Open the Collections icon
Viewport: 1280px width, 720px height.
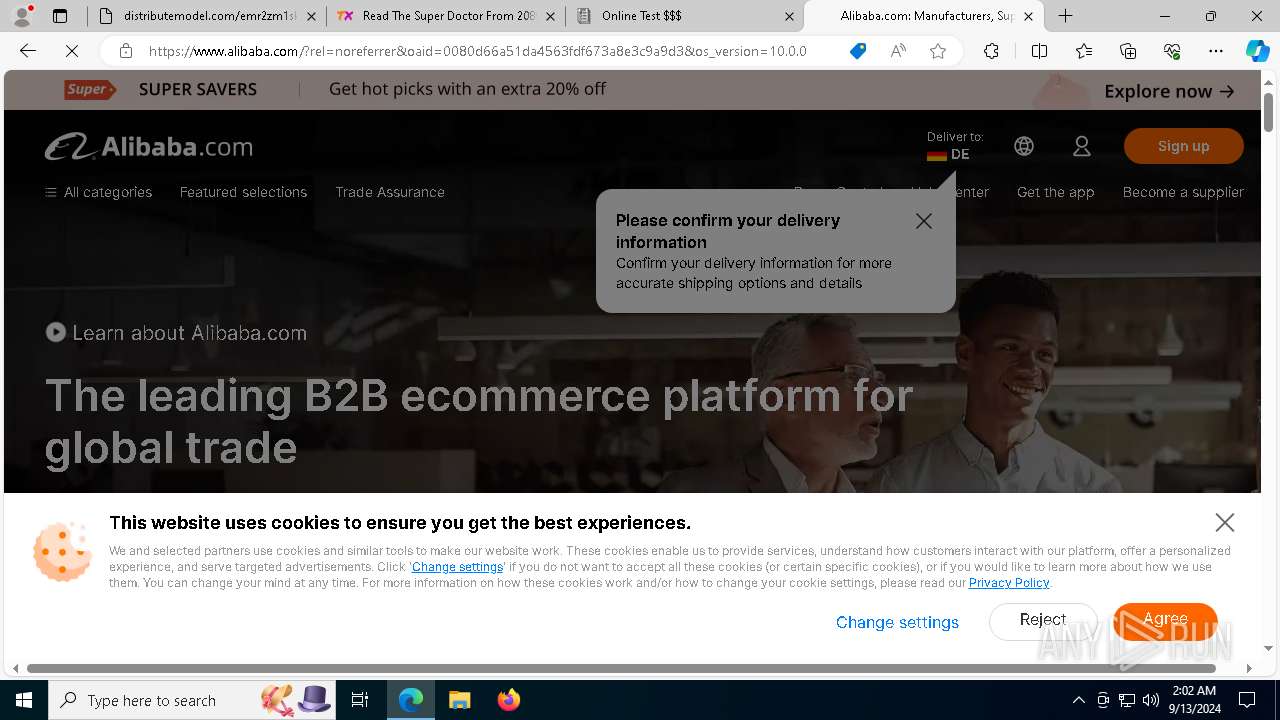(1128, 51)
